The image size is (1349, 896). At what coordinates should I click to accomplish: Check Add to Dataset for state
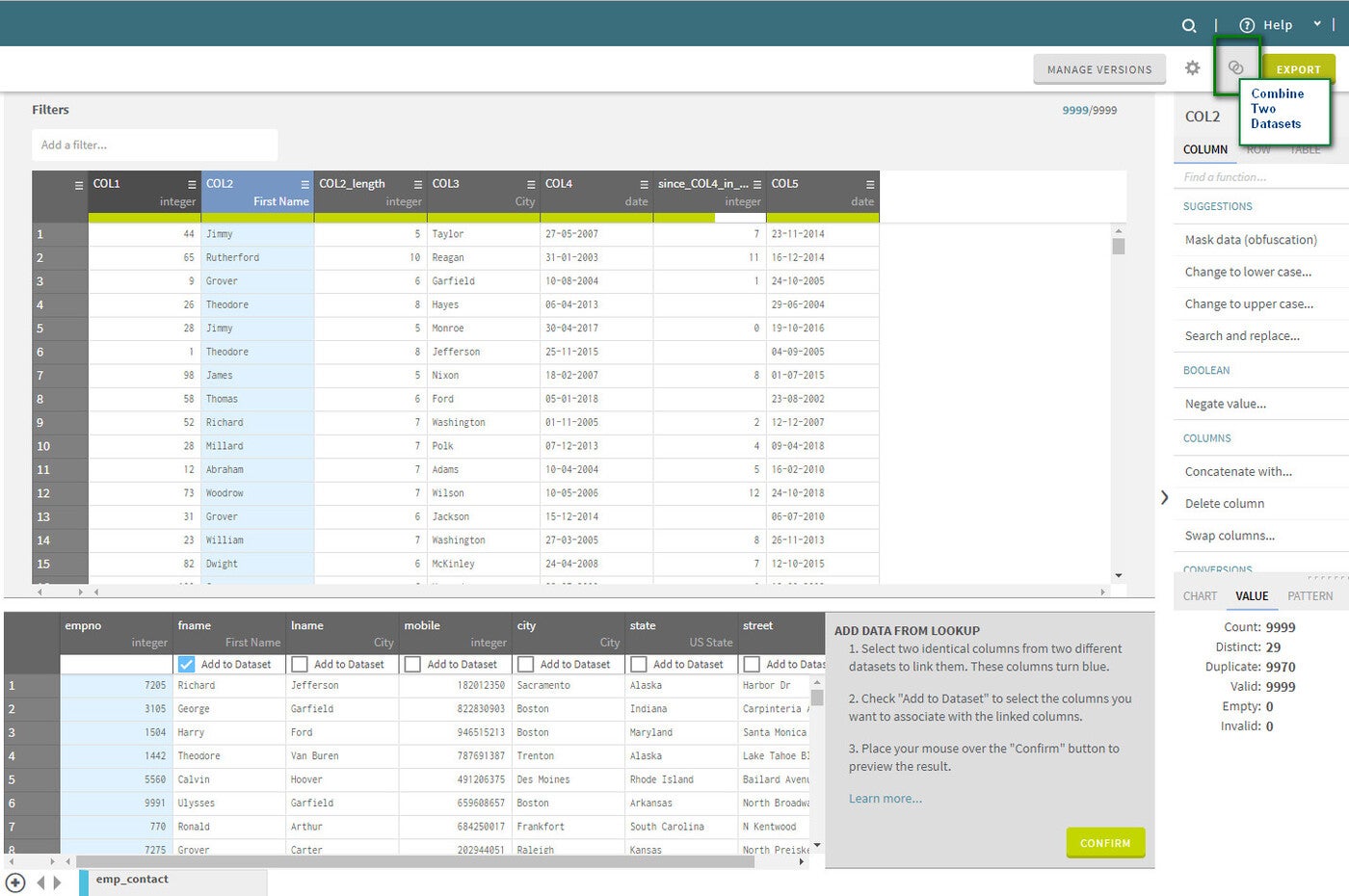(x=639, y=665)
